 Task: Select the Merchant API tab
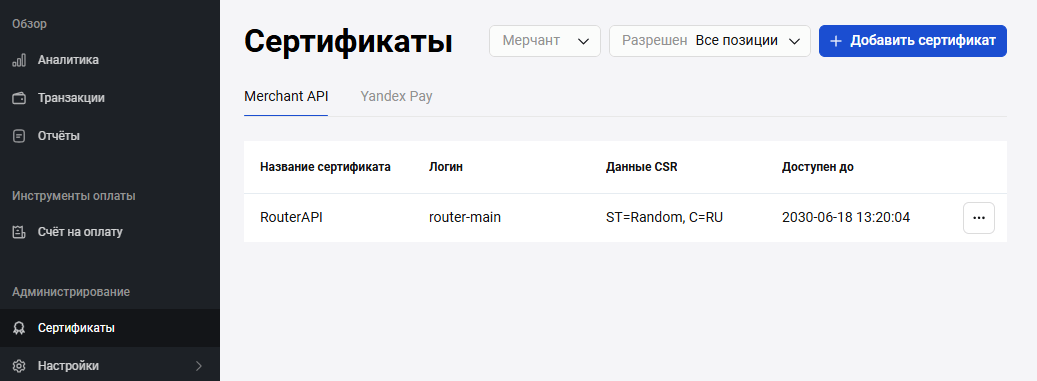tap(286, 97)
